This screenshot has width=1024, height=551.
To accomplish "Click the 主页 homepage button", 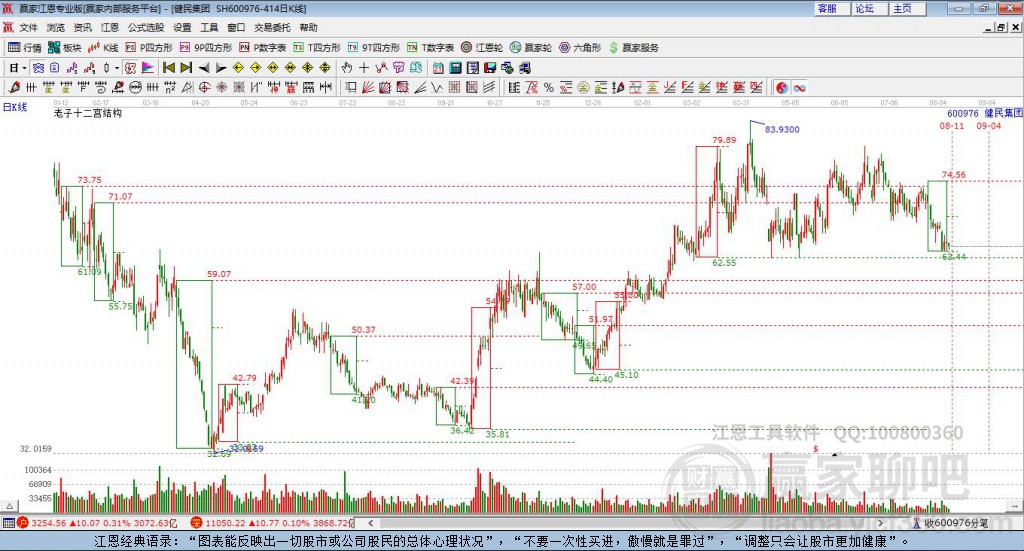I will [908, 8].
